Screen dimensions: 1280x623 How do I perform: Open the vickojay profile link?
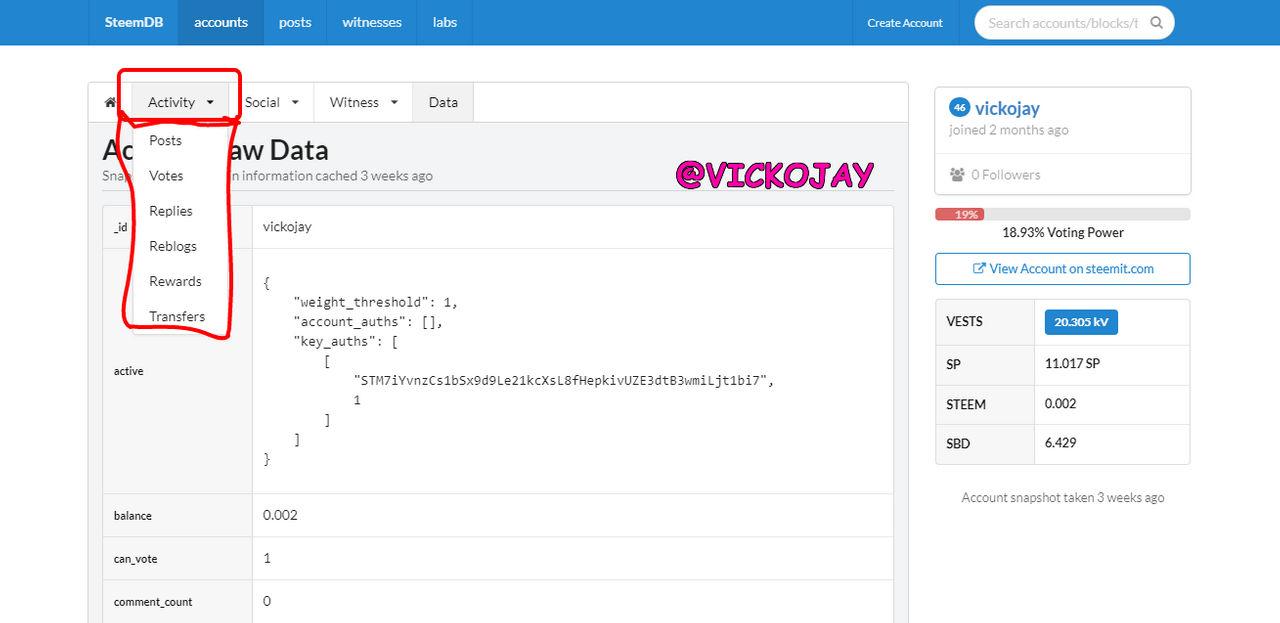tap(1007, 108)
